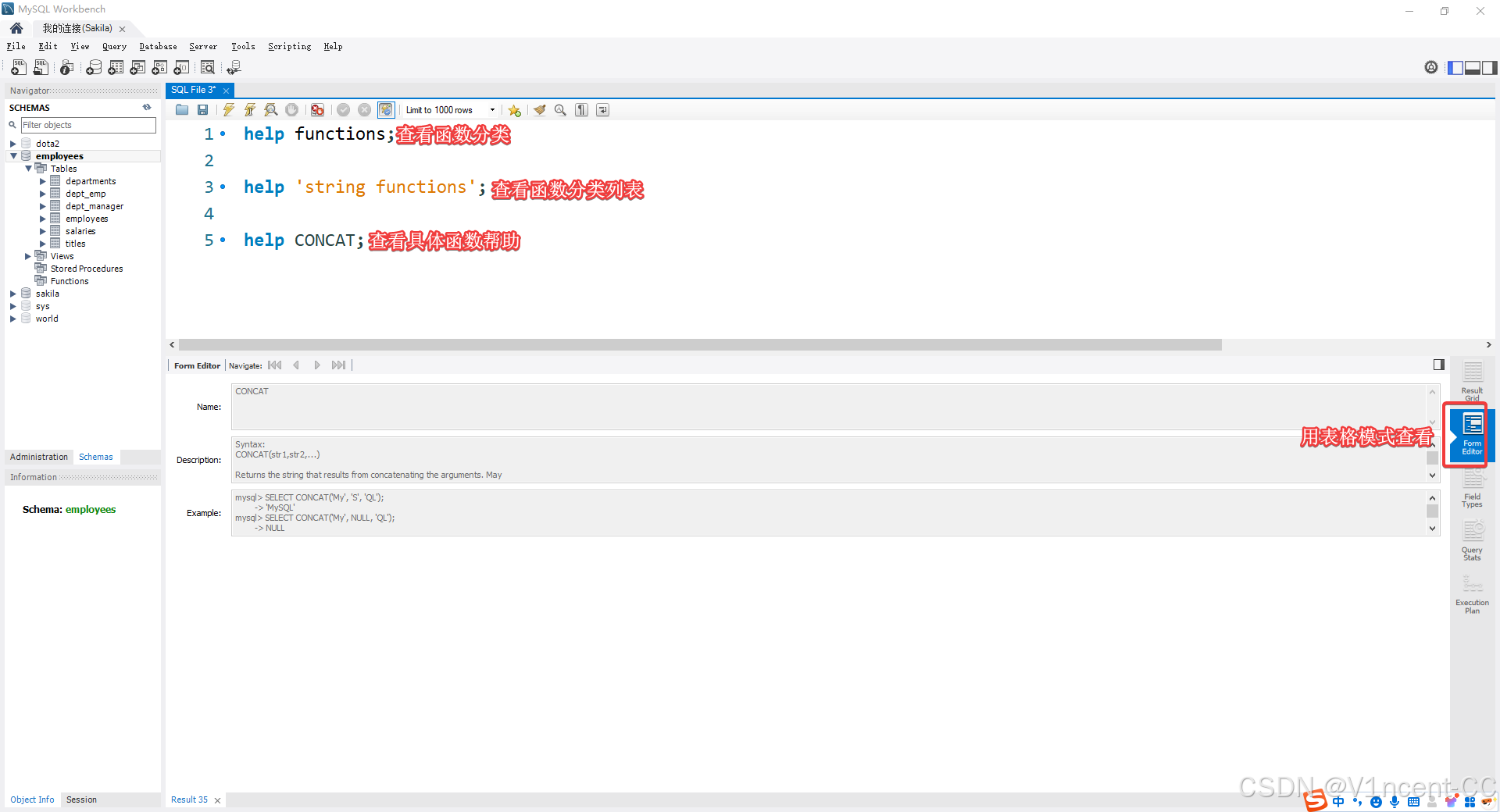
Task: Toggle auto-commit mode
Action: coord(386,110)
